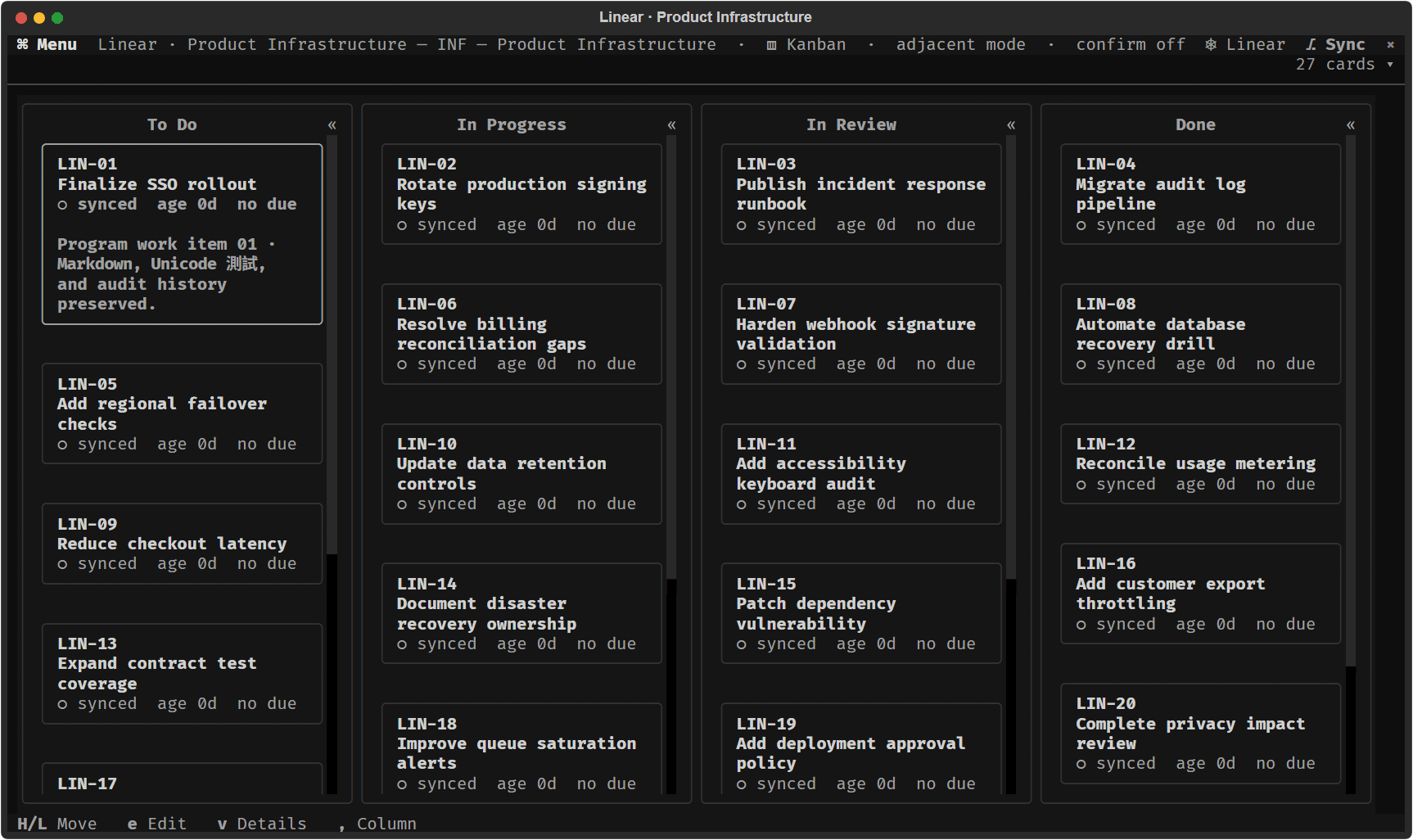Select the Done column header
This screenshot has height=840, width=1413.
[1195, 124]
